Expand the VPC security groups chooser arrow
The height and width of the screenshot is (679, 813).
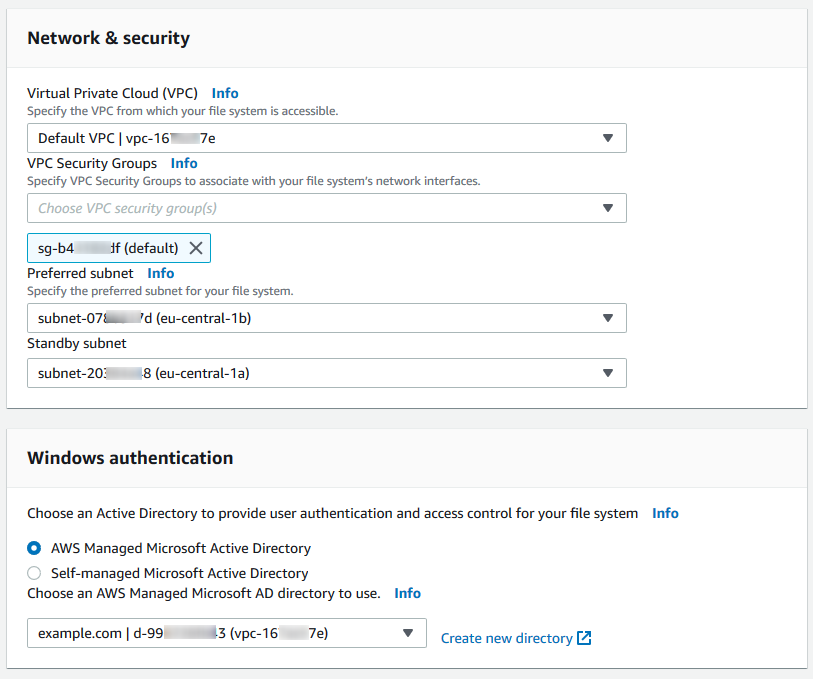pyautogui.click(x=608, y=208)
